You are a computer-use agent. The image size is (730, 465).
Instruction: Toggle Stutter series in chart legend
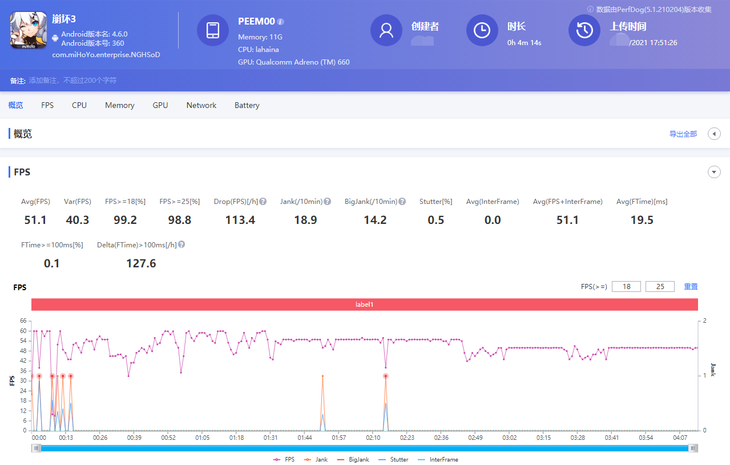[393, 460]
